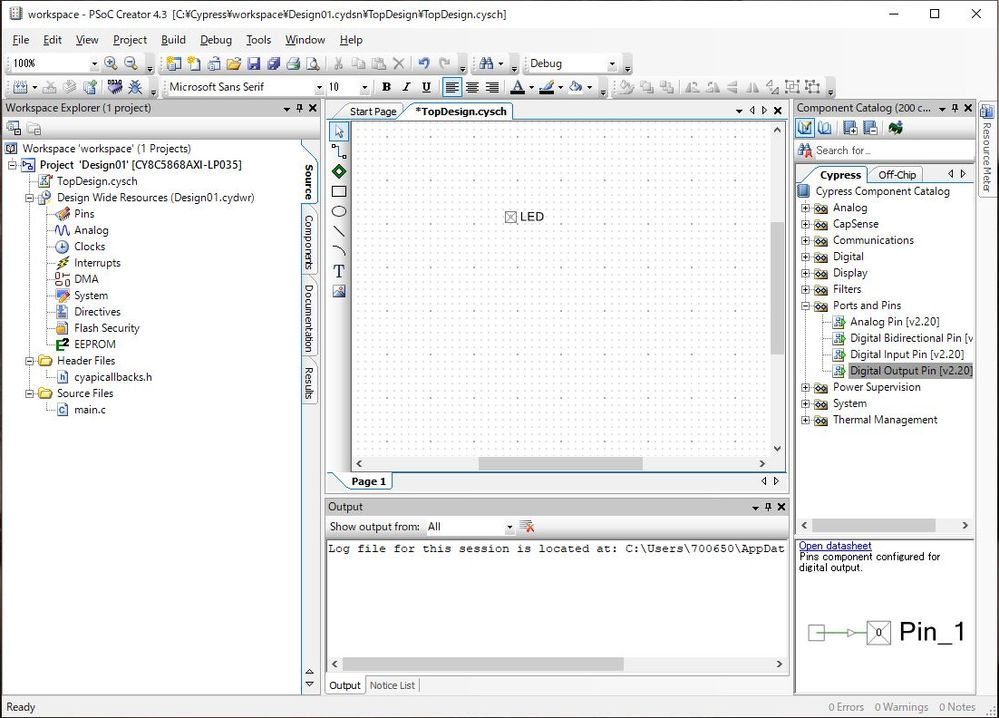Toggle bold text formatting
The width and height of the screenshot is (999, 718).
pyautogui.click(x=386, y=87)
